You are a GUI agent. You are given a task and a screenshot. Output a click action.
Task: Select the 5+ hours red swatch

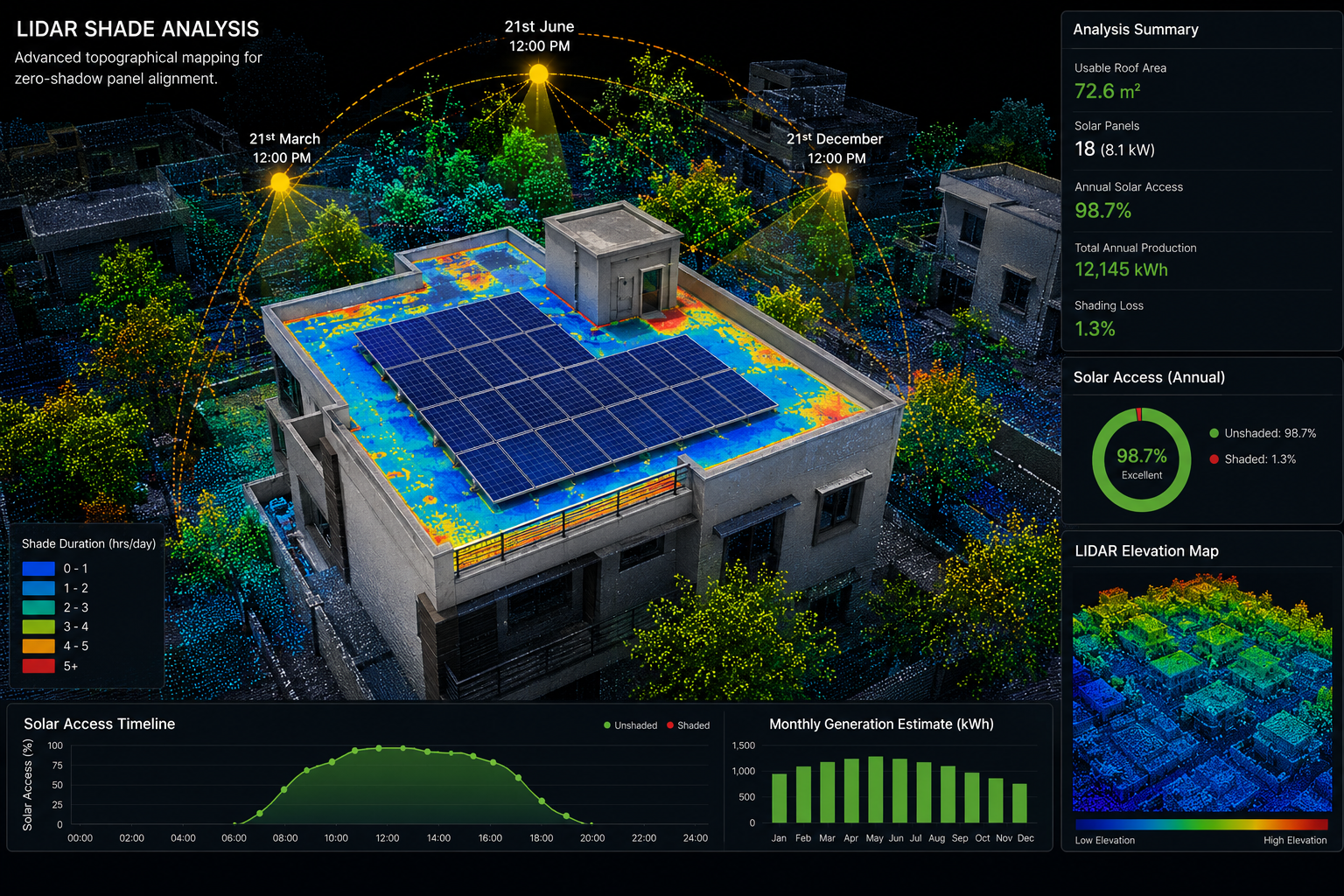tap(38, 666)
